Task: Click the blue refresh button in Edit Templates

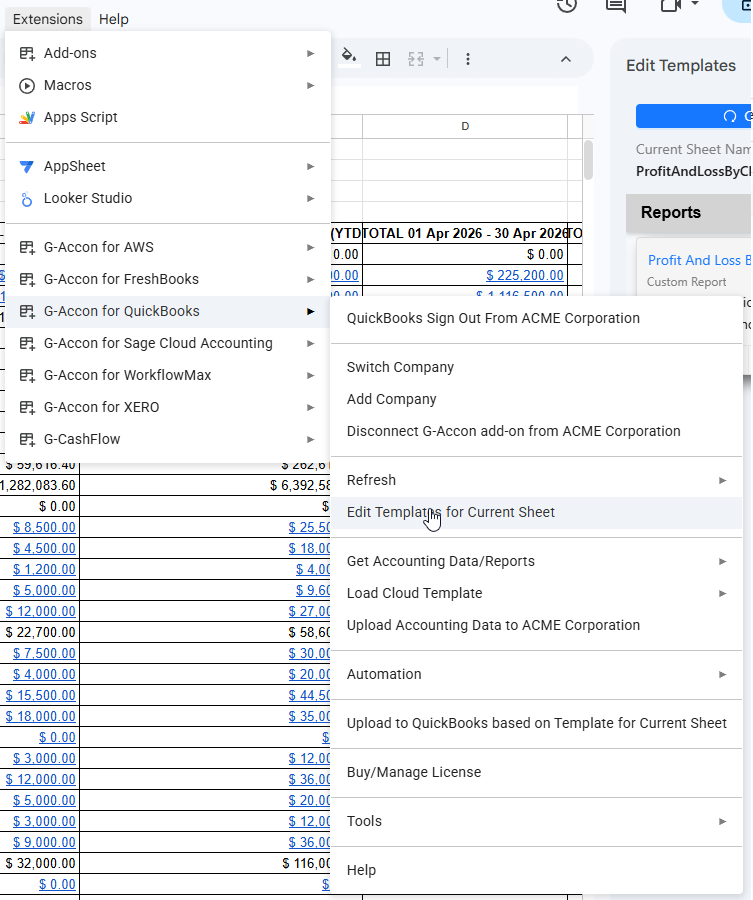Action: [x=694, y=116]
